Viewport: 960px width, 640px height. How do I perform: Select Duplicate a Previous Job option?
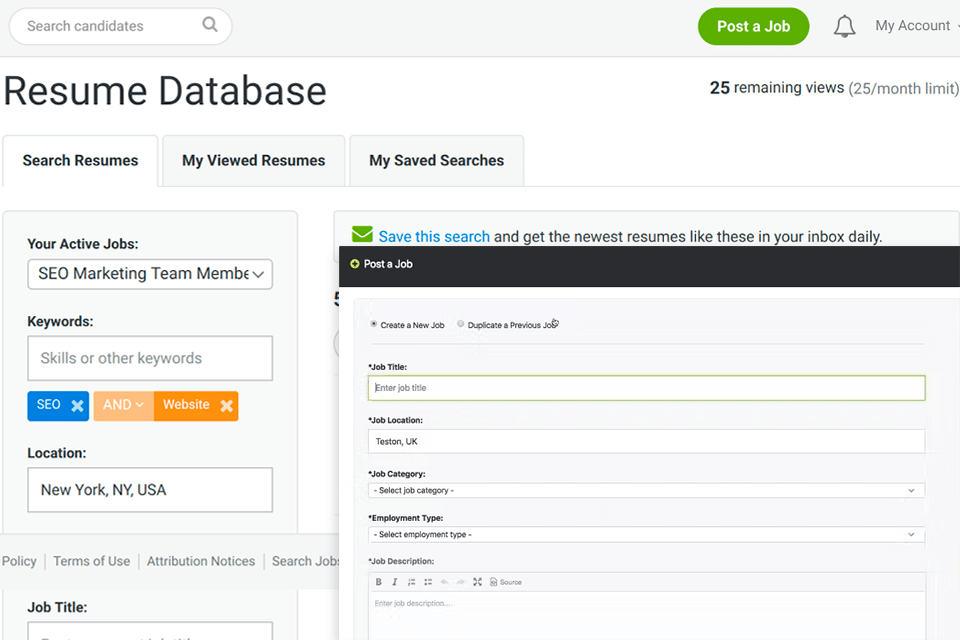(x=461, y=324)
